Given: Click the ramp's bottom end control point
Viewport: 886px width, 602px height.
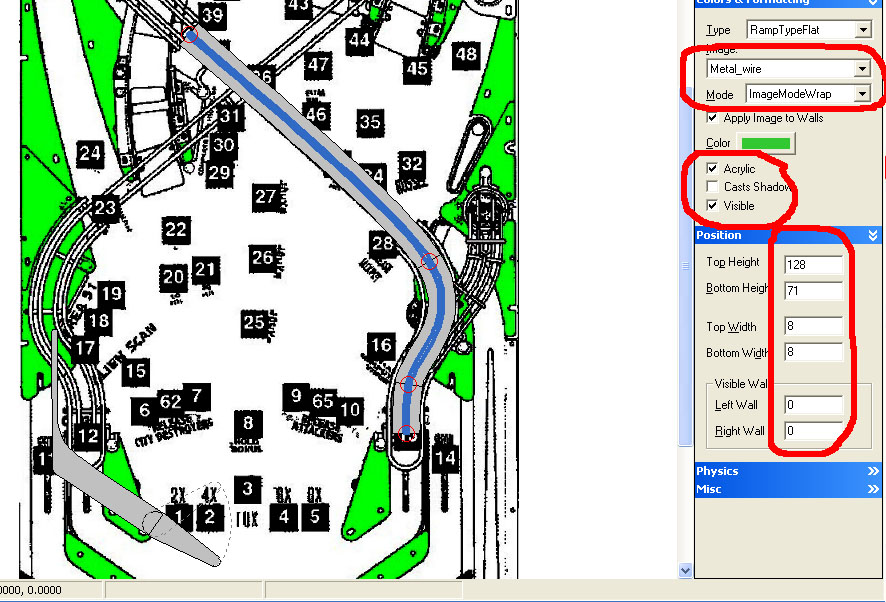Looking at the screenshot, I should (x=407, y=433).
